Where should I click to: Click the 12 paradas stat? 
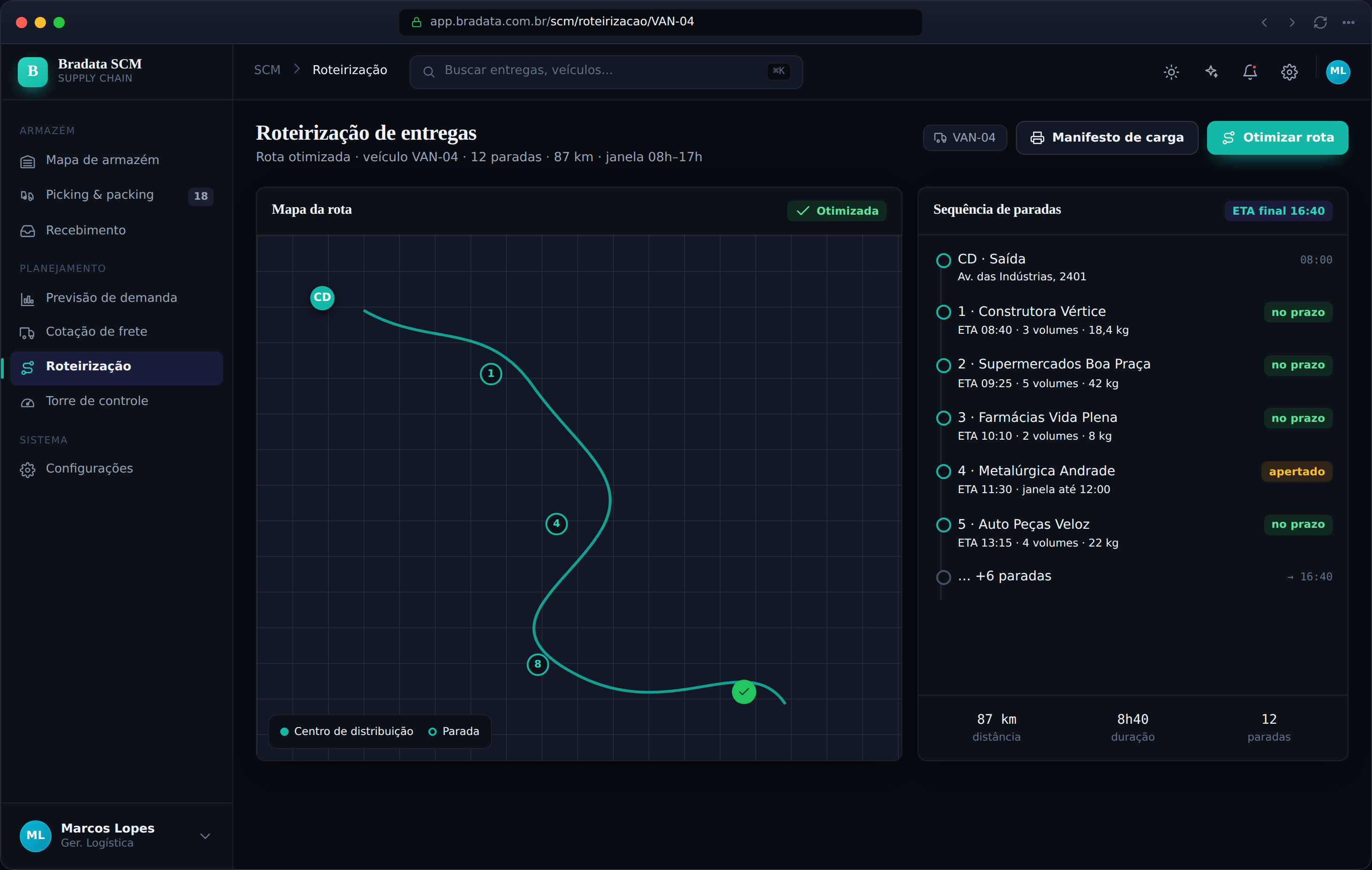click(x=1268, y=727)
